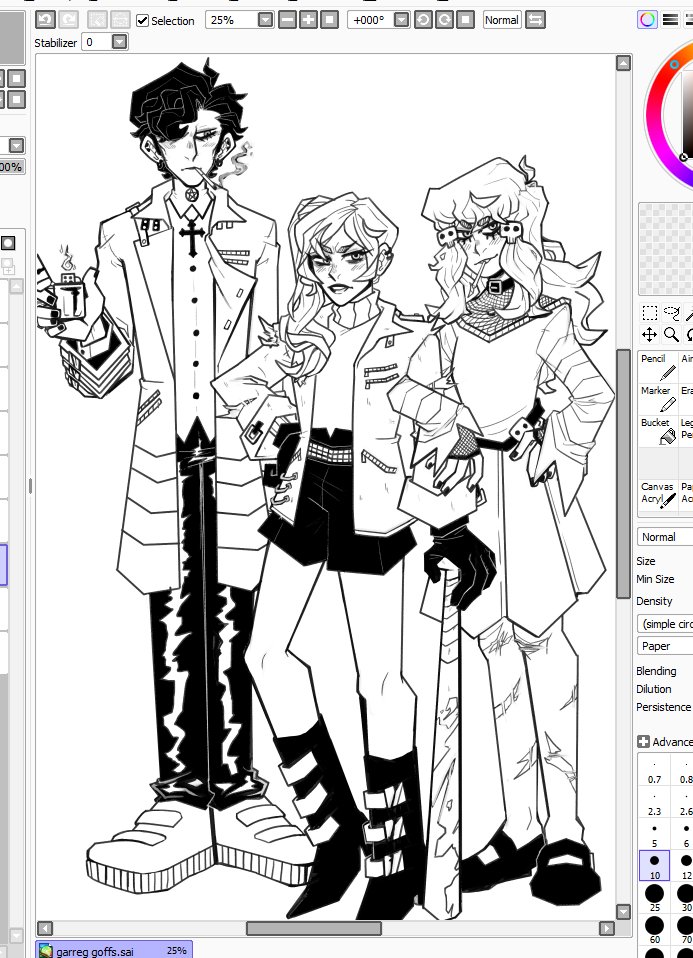693x958 pixels.
Task: Click the canvas horizontal scrollbar thumb
Action: click(314, 928)
